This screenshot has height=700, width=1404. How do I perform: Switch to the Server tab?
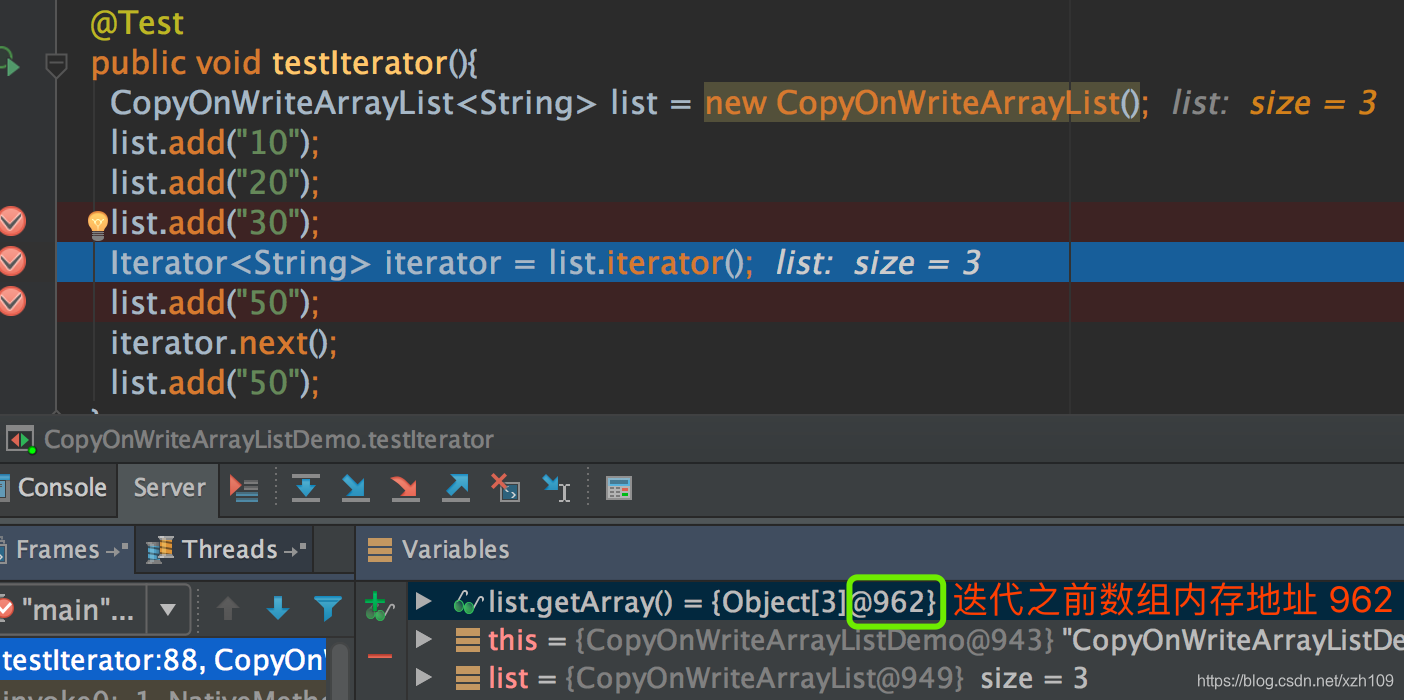point(169,488)
